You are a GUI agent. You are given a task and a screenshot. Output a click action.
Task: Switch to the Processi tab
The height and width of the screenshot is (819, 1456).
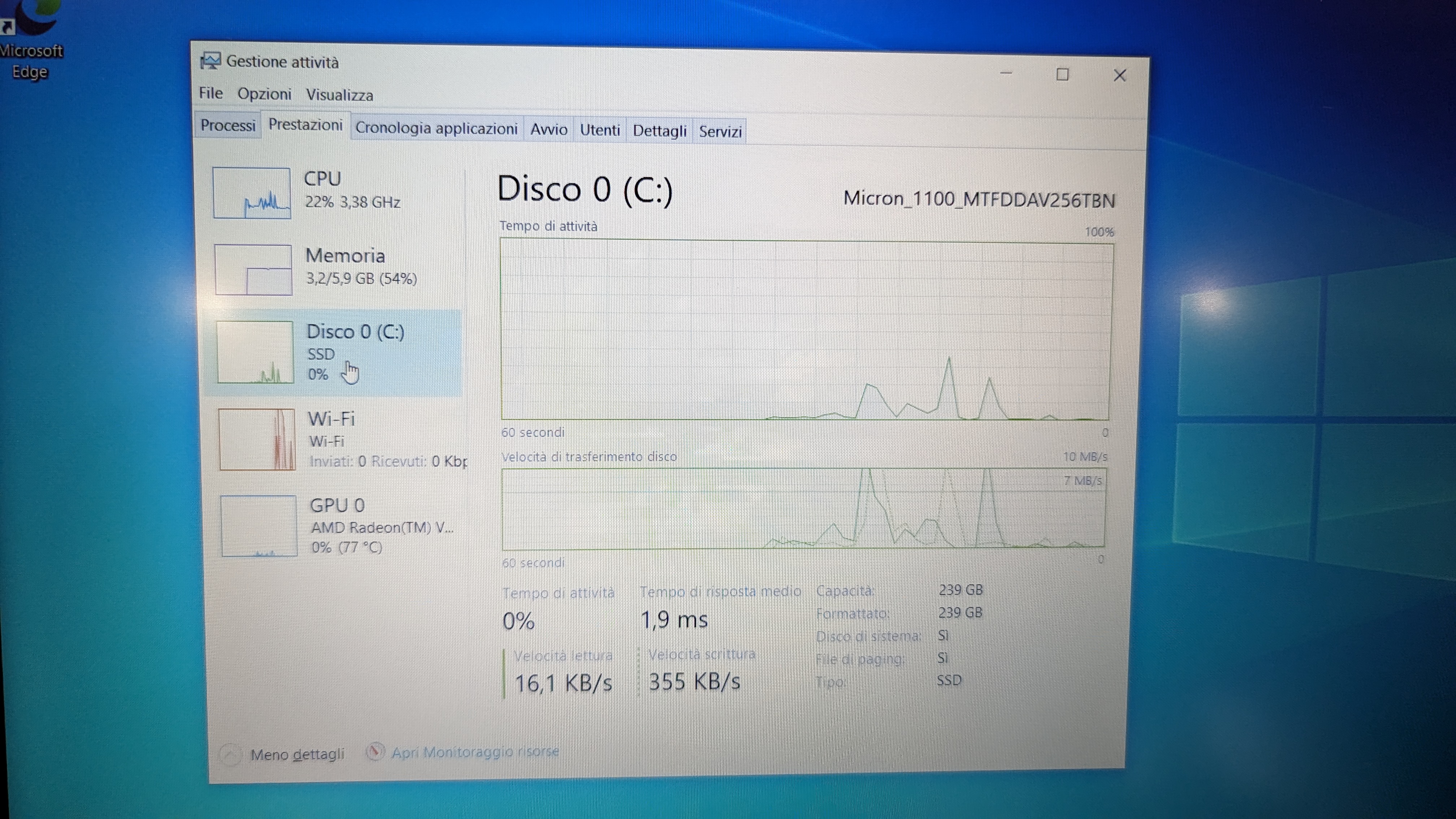(x=228, y=125)
